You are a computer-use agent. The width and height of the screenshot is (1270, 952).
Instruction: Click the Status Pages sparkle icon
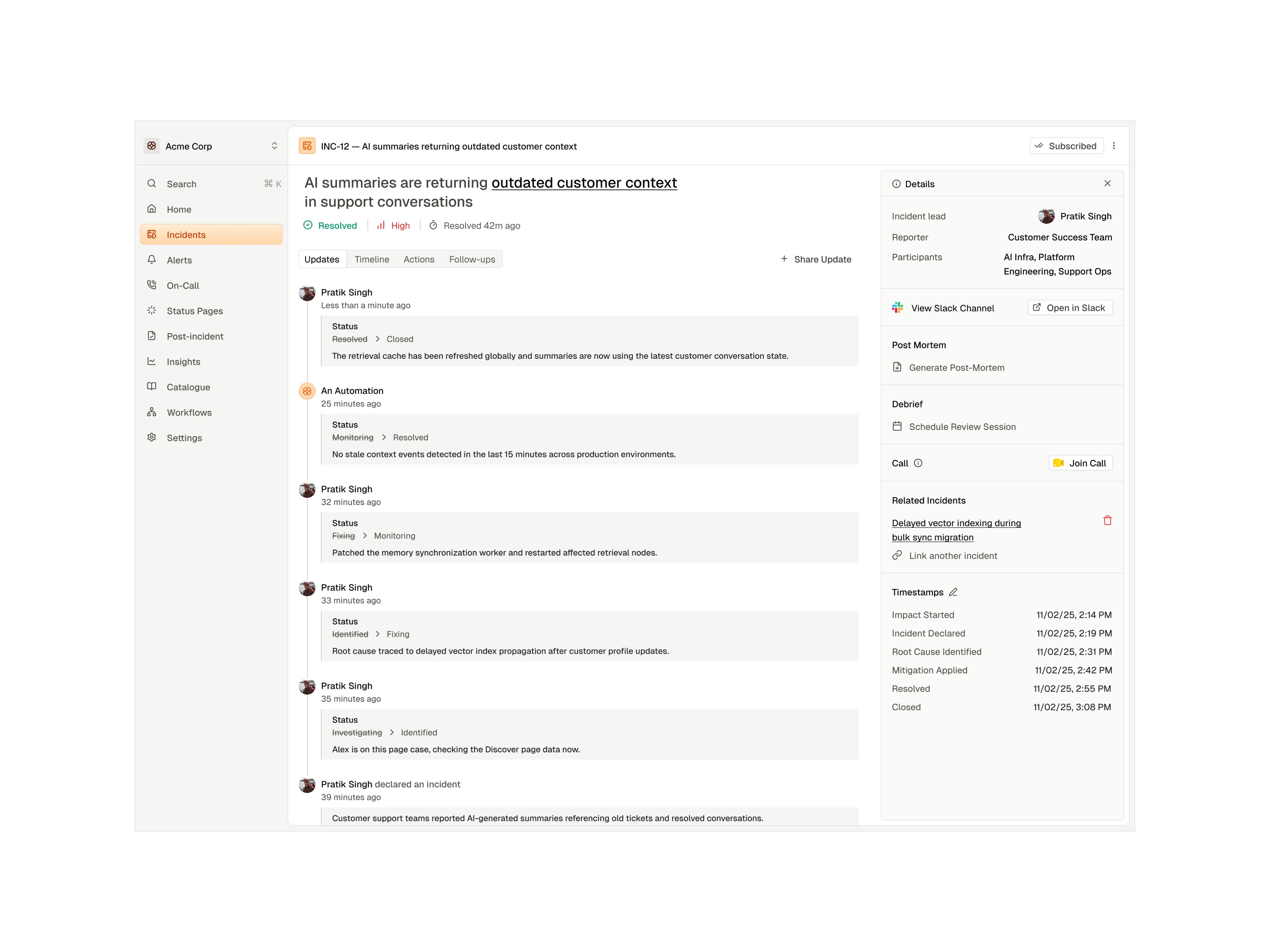point(152,311)
